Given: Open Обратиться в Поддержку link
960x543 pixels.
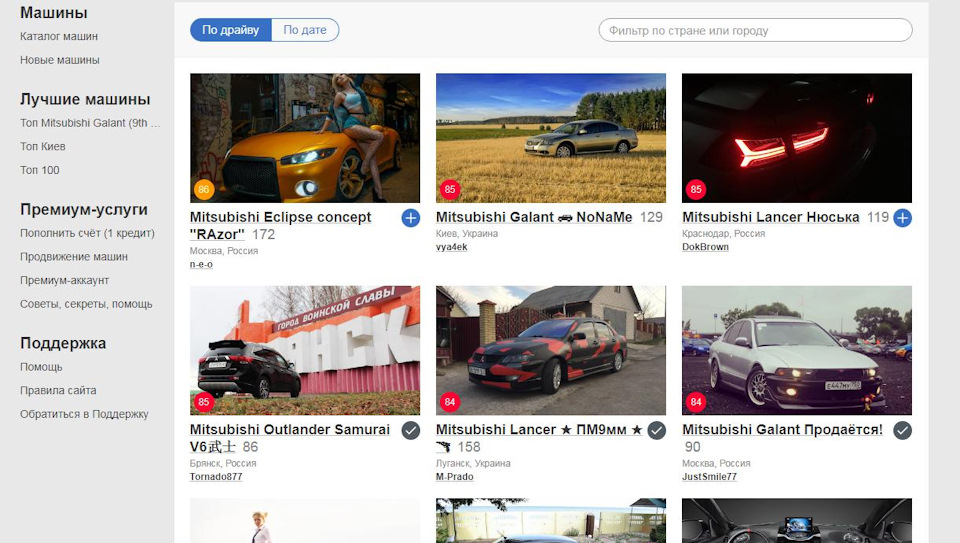Looking at the screenshot, I should click(x=84, y=414).
